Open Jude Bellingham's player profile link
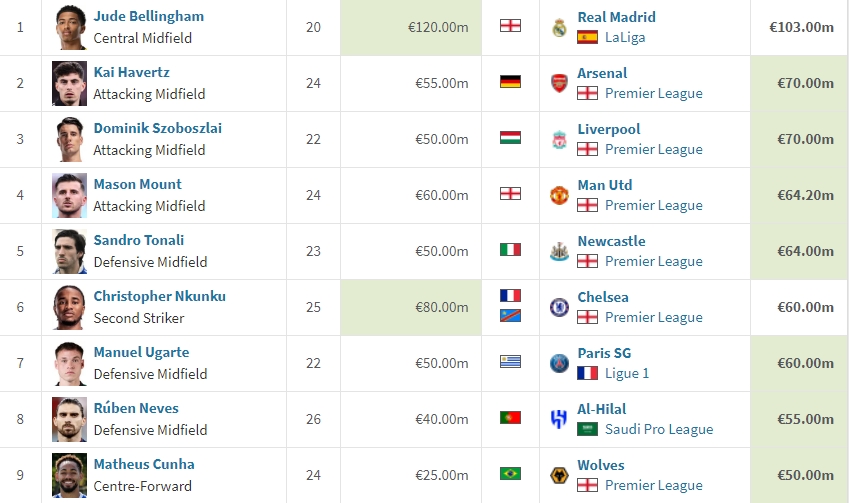The height and width of the screenshot is (503, 849). [x=148, y=16]
